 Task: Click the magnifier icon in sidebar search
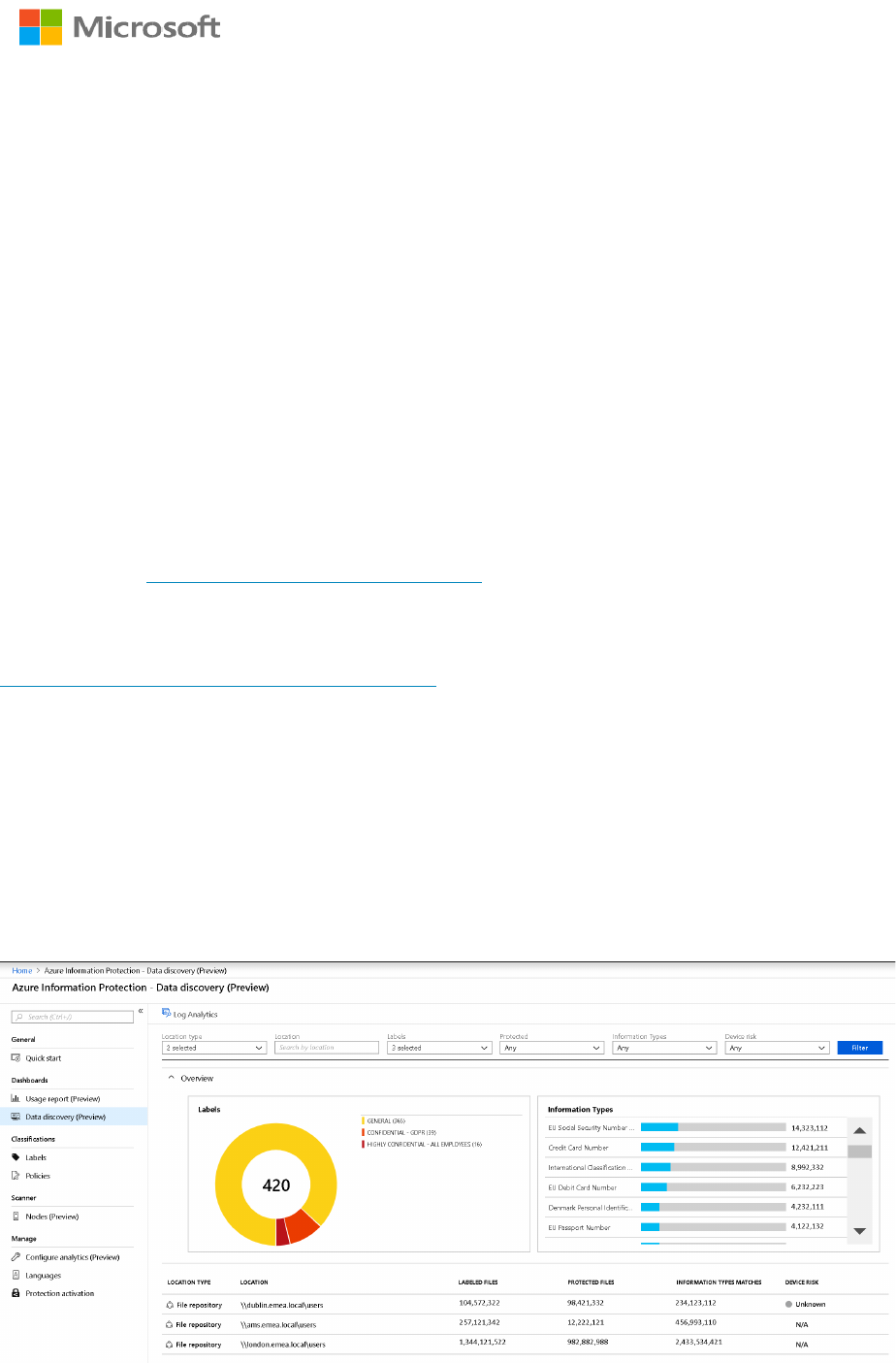(x=19, y=1018)
